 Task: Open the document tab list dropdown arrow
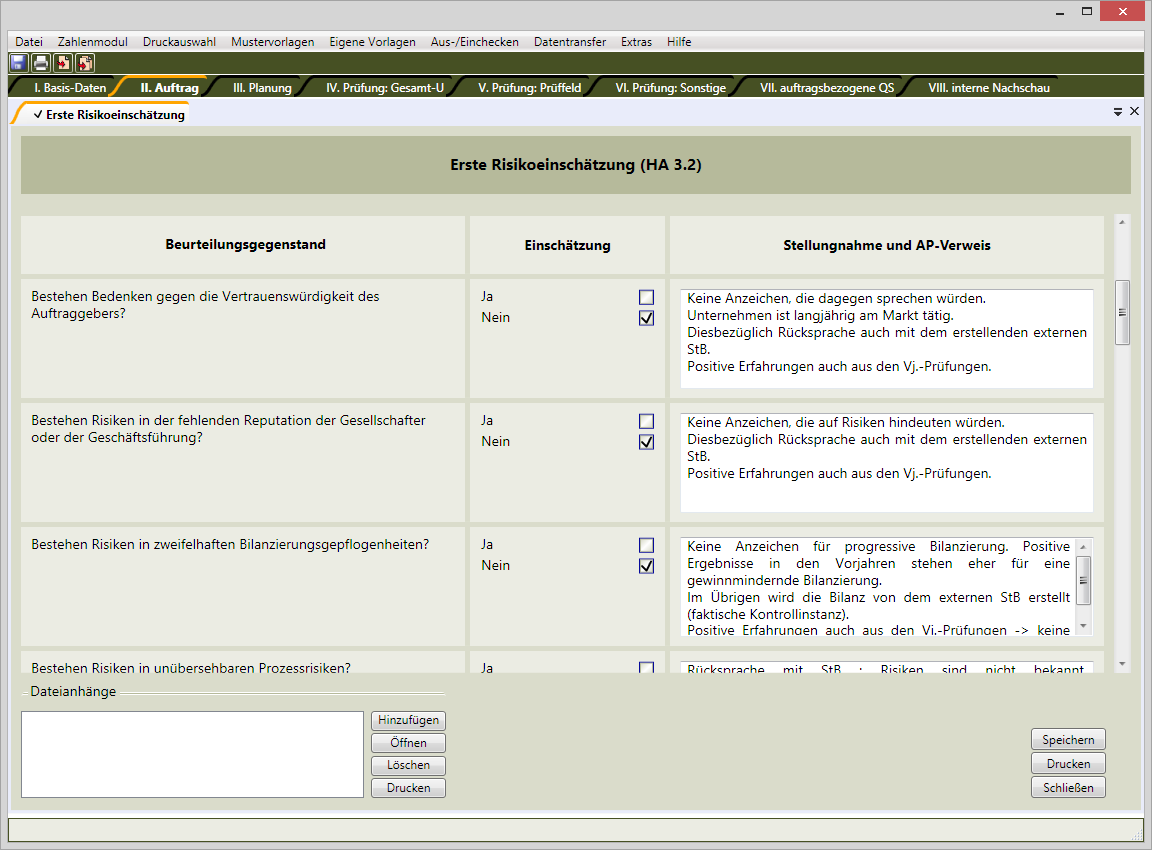pyautogui.click(x=1118, y=113)
